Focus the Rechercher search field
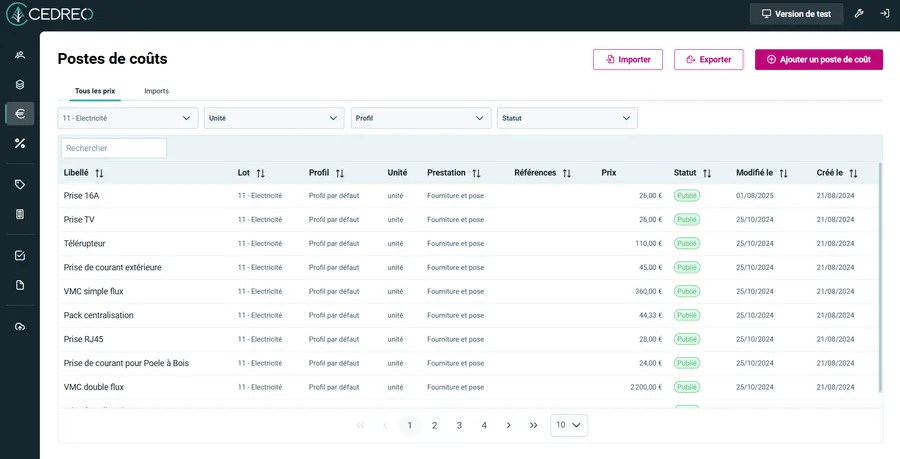Viewport: 900px width, 459px height. pos(113,148)
